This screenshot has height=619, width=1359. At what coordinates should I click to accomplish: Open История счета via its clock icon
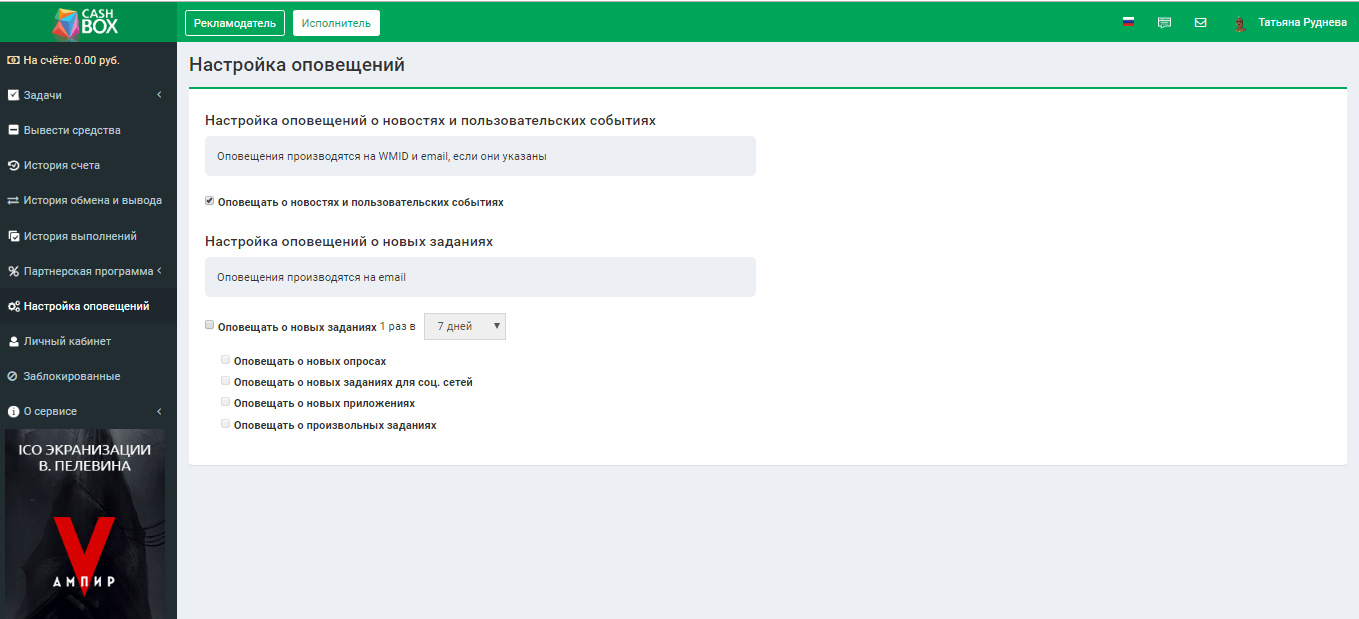click(x=13, y=164)
